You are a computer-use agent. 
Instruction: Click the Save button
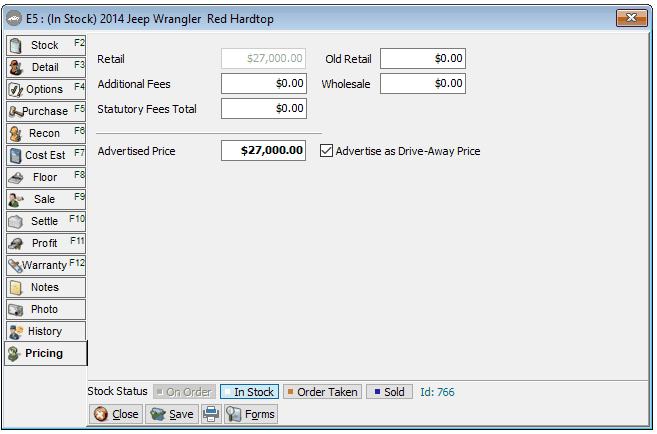coord(173,414)
